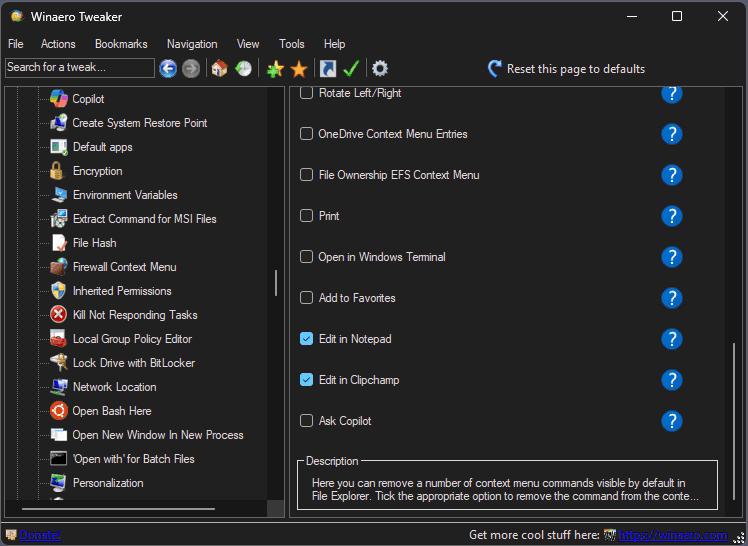Open the orange star Bookmarks icon
Screen dimensions: 748x546
click(x=299, y=69)
